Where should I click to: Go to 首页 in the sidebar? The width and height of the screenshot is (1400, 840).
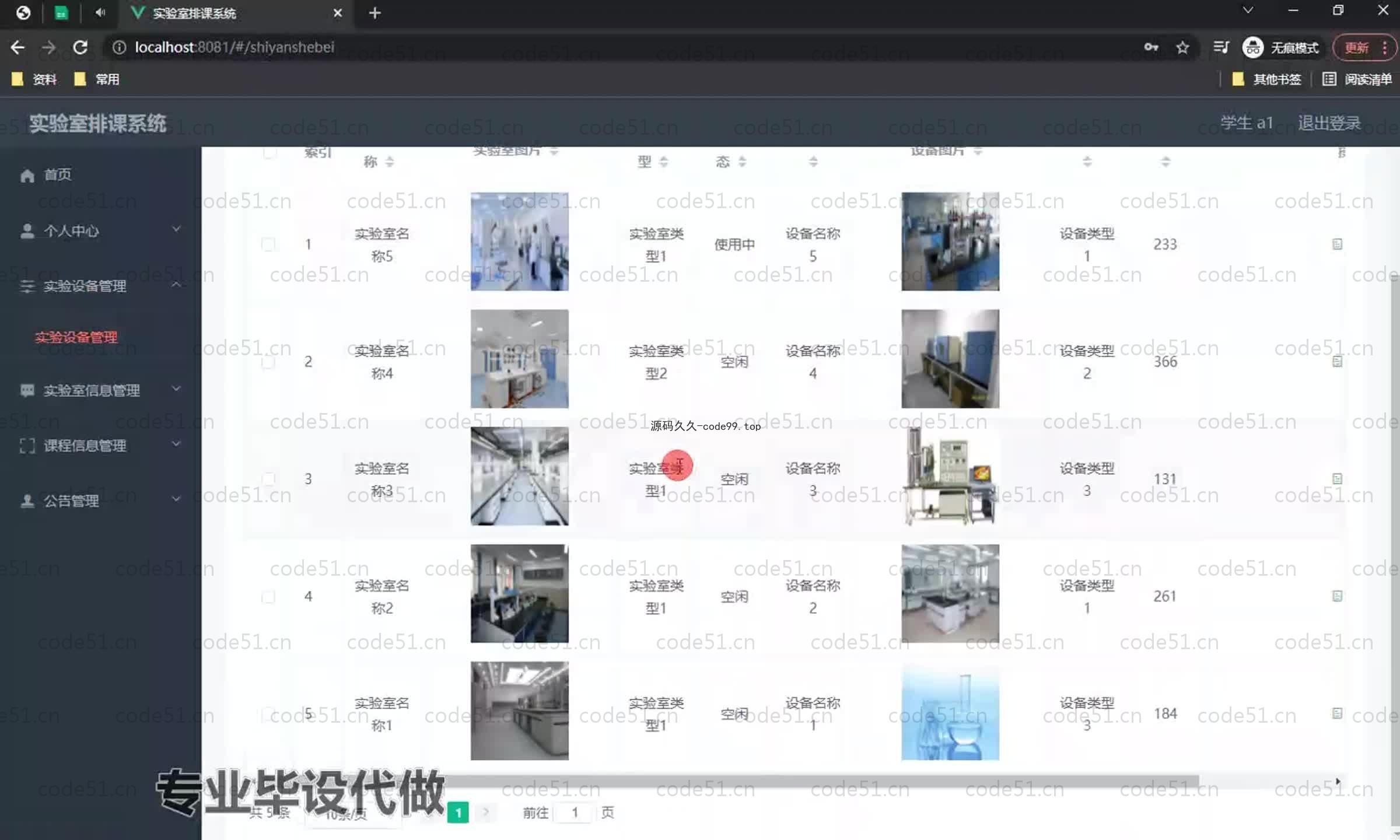pyautogui.click(x=57, y=174)
